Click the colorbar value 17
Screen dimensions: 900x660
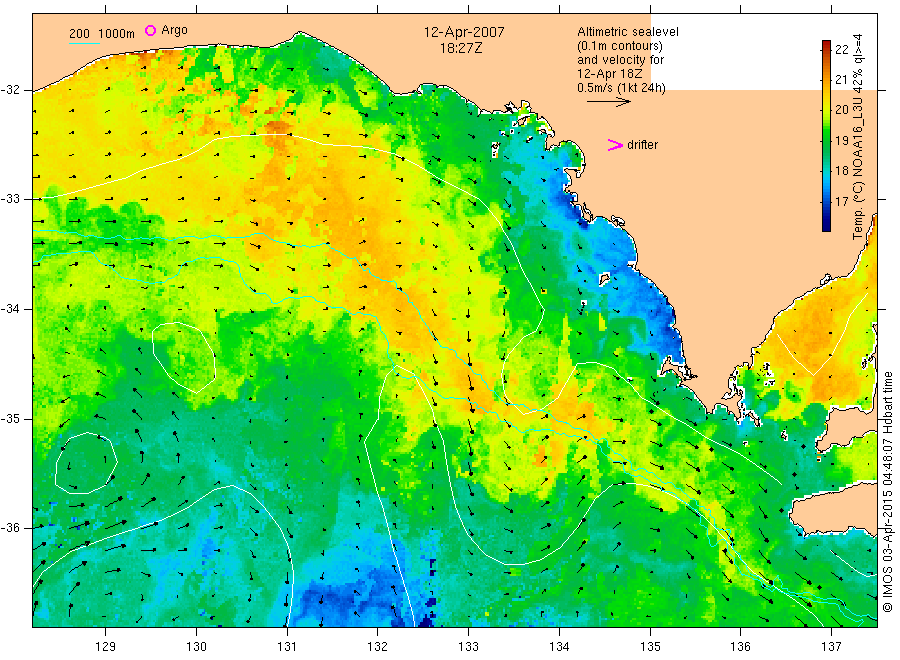(841, 201)
